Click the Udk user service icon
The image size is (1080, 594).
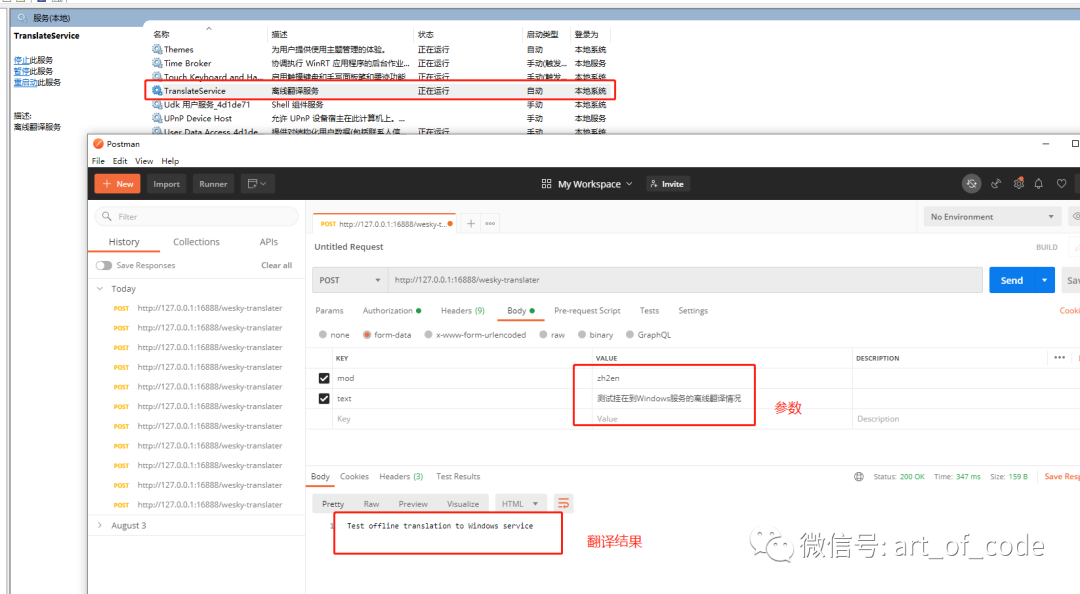157,104
